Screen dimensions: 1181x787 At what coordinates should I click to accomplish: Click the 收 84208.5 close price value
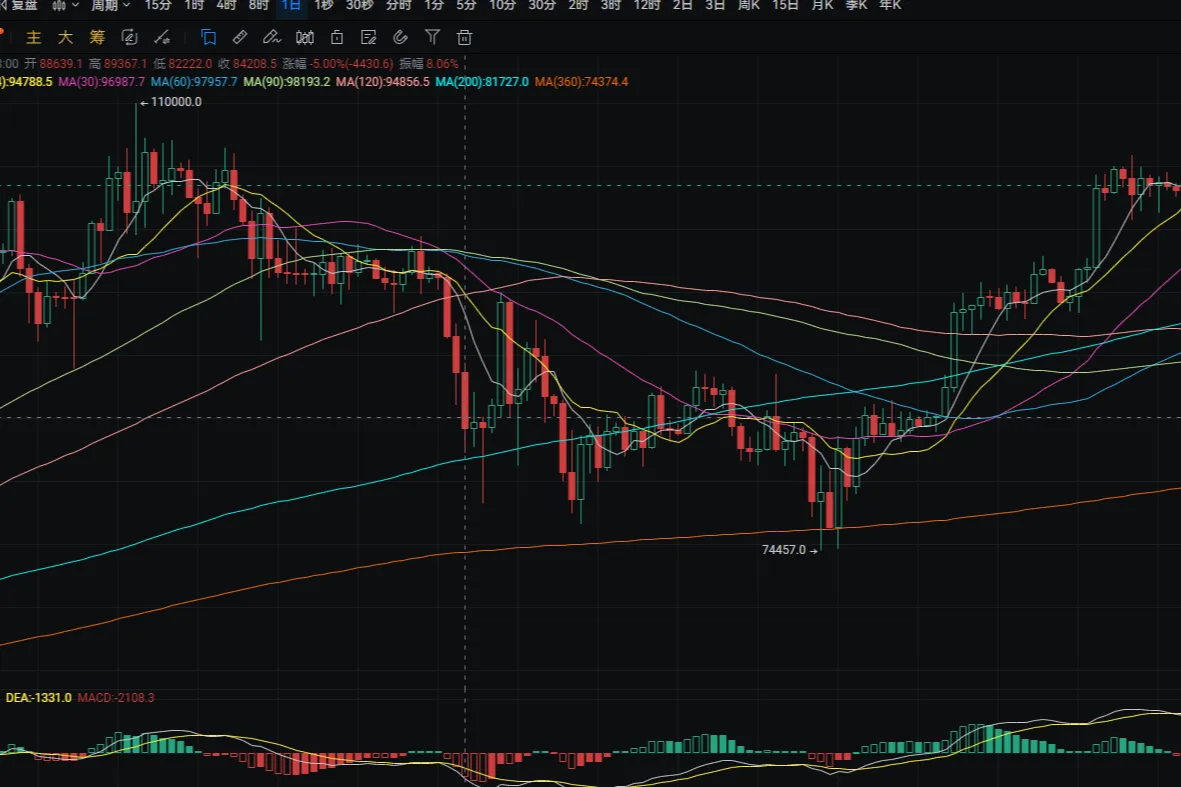coord(247,64)
